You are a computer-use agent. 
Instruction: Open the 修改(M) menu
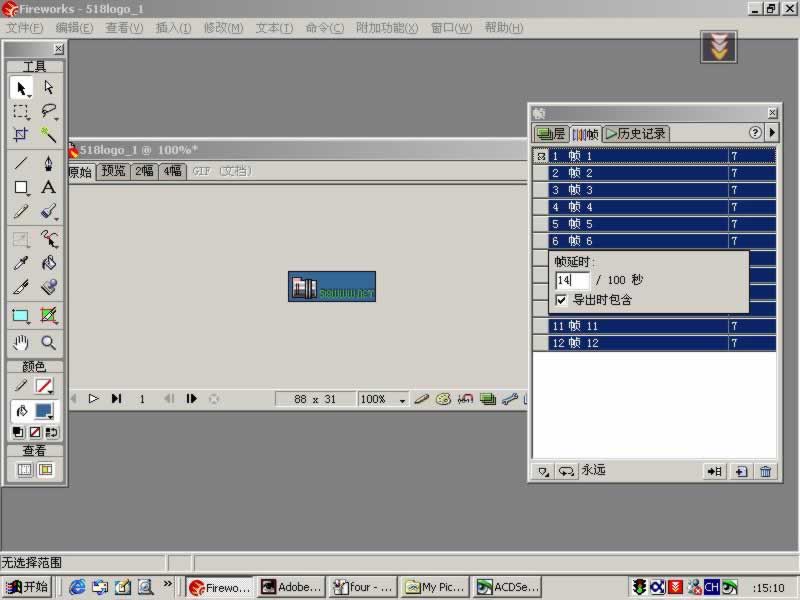(223, 28)
